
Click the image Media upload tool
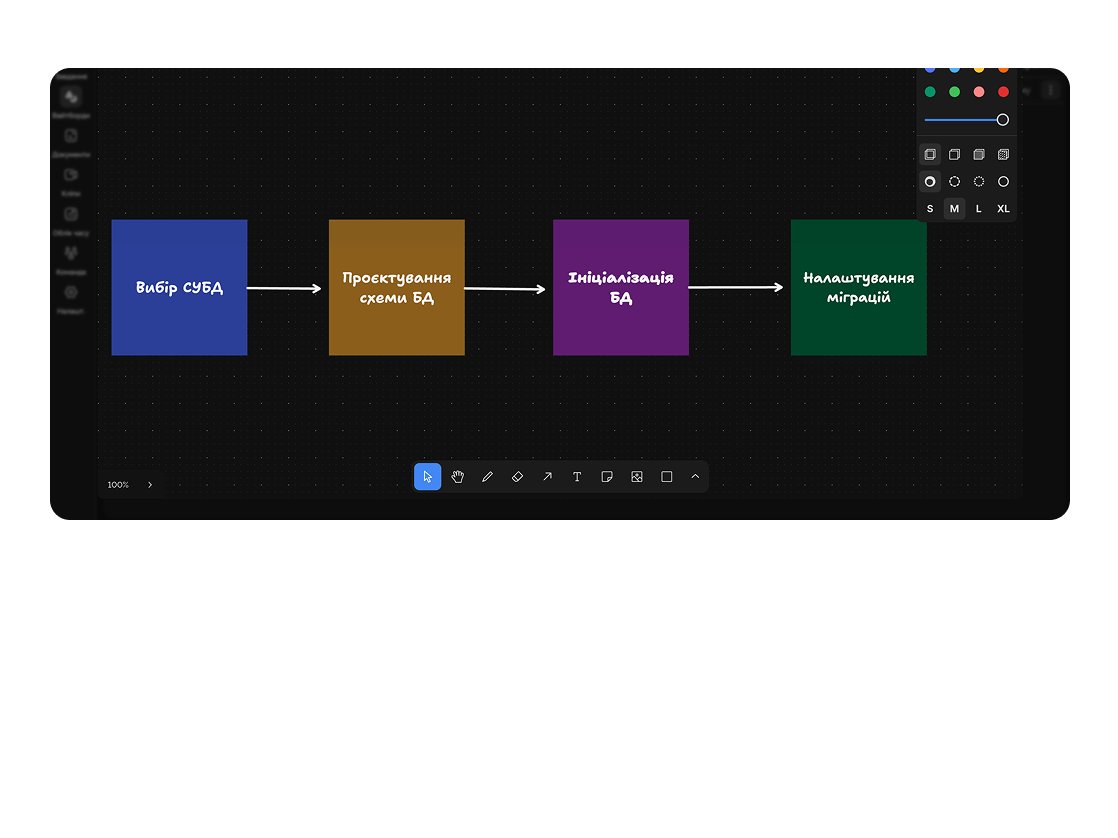tap(637, 477)
